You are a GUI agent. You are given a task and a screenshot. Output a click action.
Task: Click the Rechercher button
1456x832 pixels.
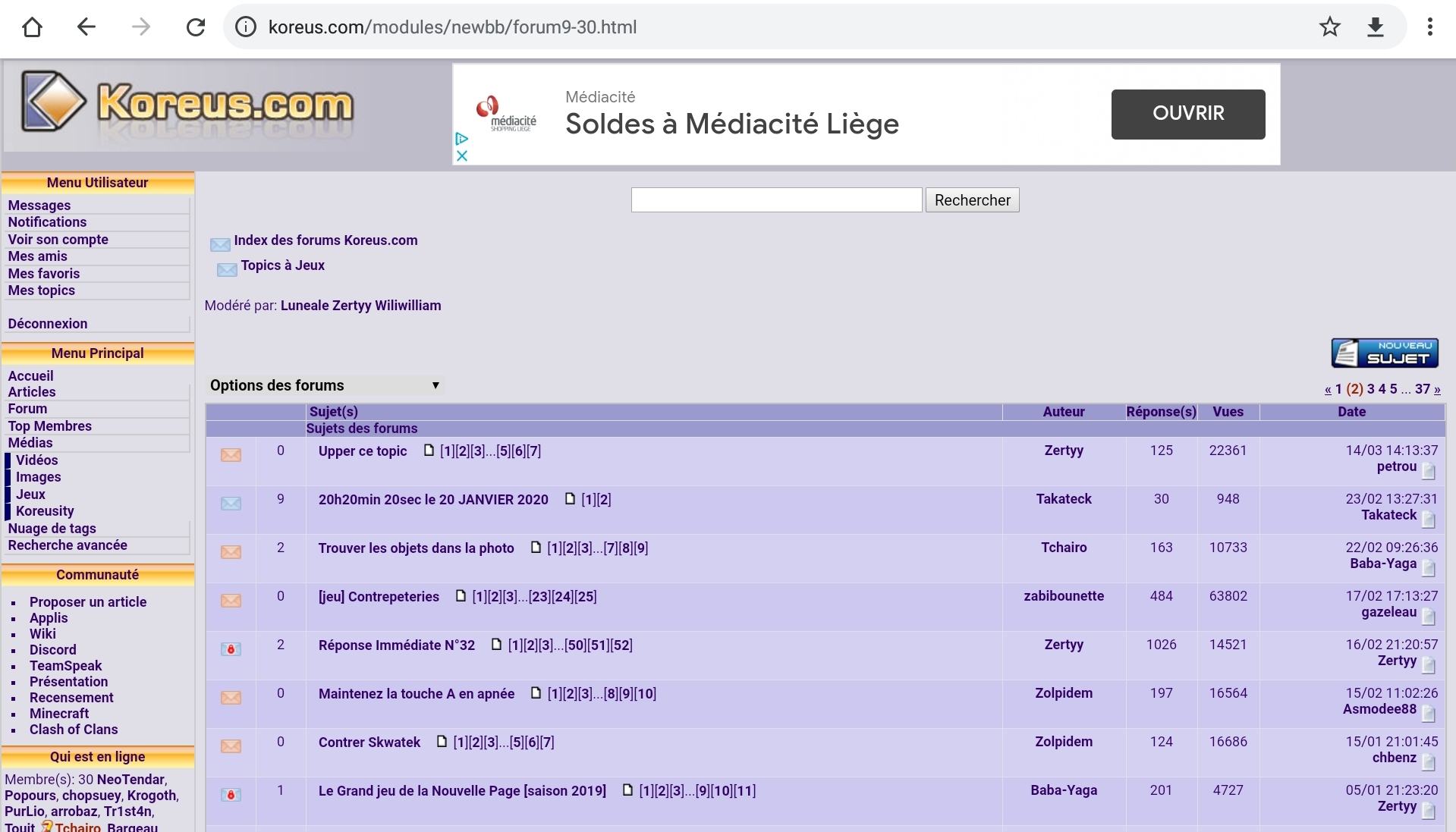pyautogui.click(x=972, y=200)
